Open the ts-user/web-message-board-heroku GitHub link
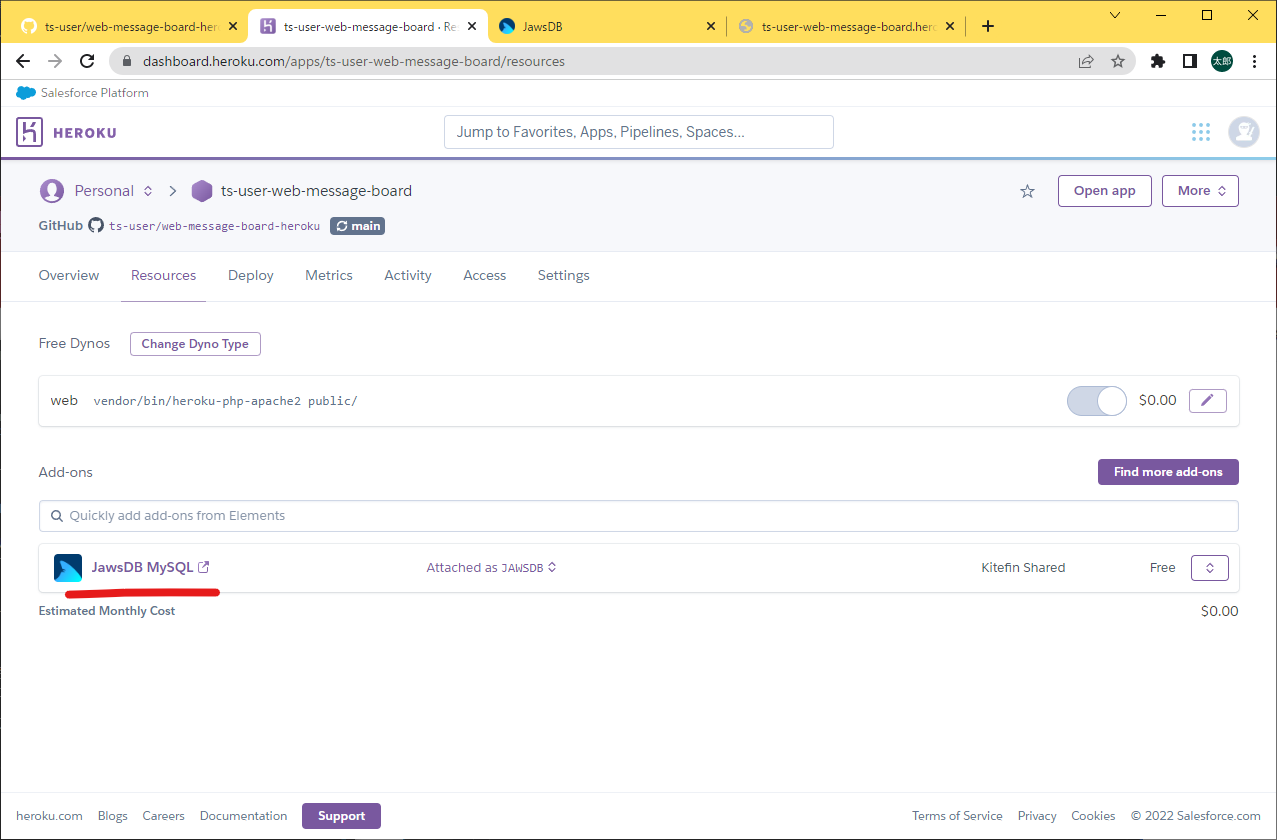This screenshot has height=840, width=1277. pyautogui.click(x=214, y=226)
